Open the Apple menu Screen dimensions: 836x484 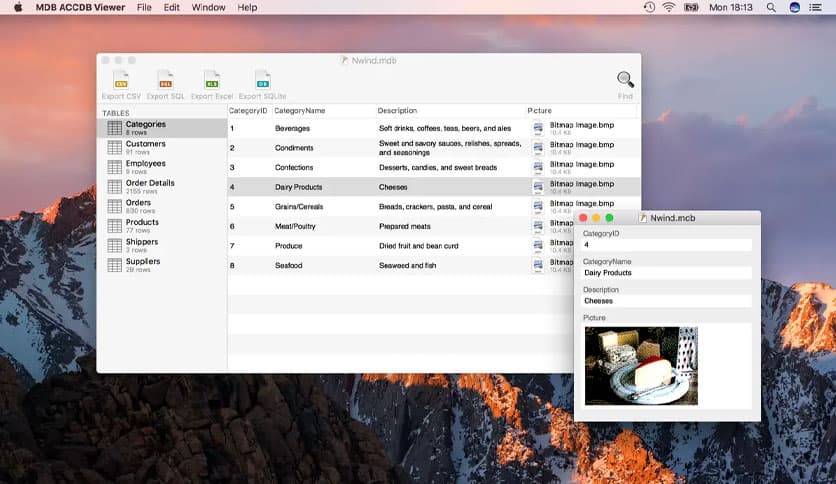[x=18, y=7]
